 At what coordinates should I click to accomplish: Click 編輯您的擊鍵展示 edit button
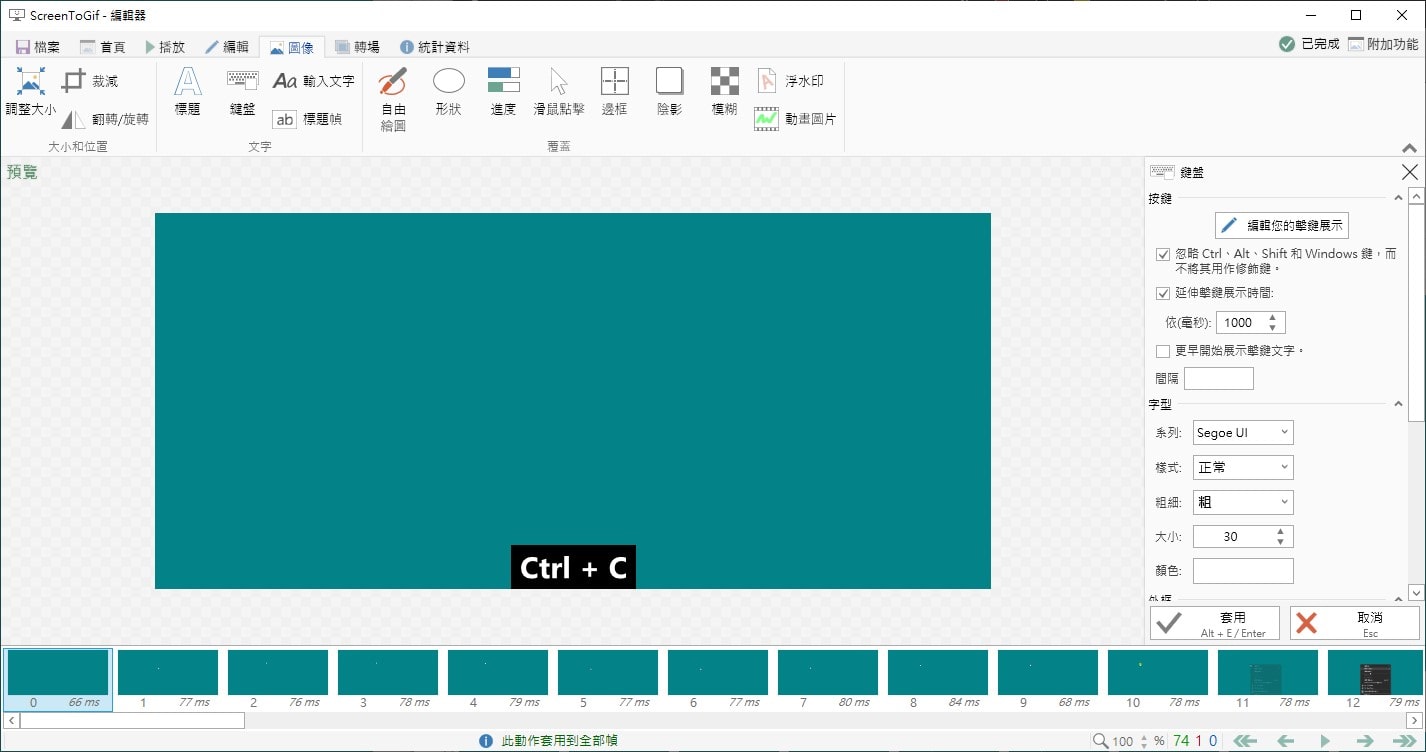click(x=1281, y=225)
